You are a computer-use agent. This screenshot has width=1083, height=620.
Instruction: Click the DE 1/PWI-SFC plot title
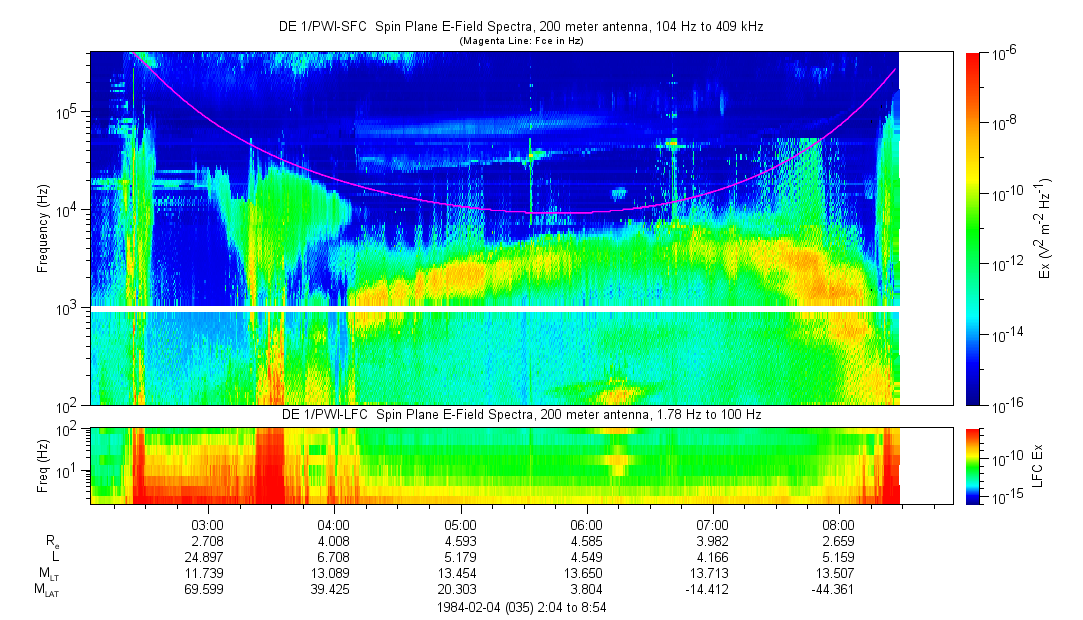519,27
